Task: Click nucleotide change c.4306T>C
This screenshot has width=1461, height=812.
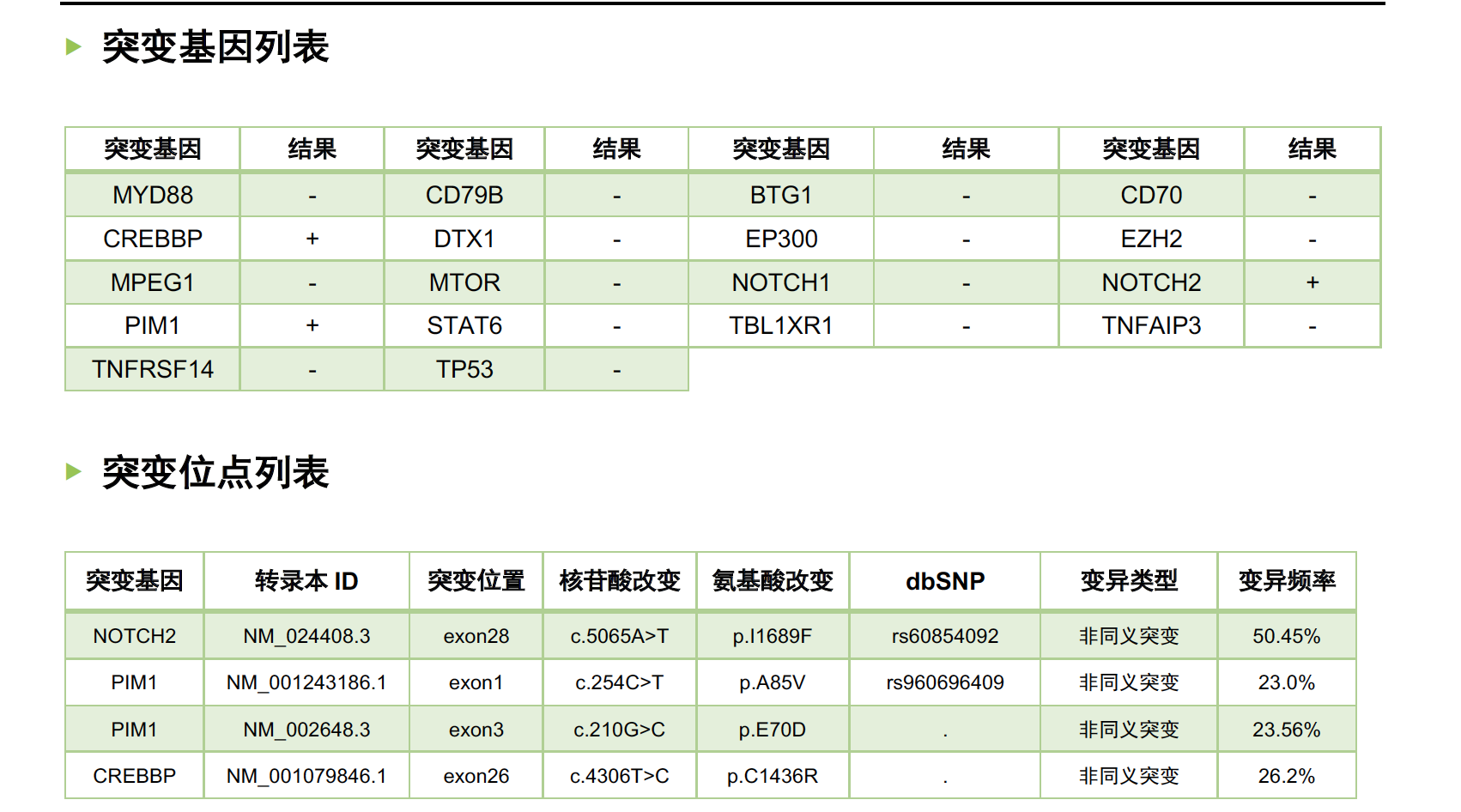Action: click(620, 776)
